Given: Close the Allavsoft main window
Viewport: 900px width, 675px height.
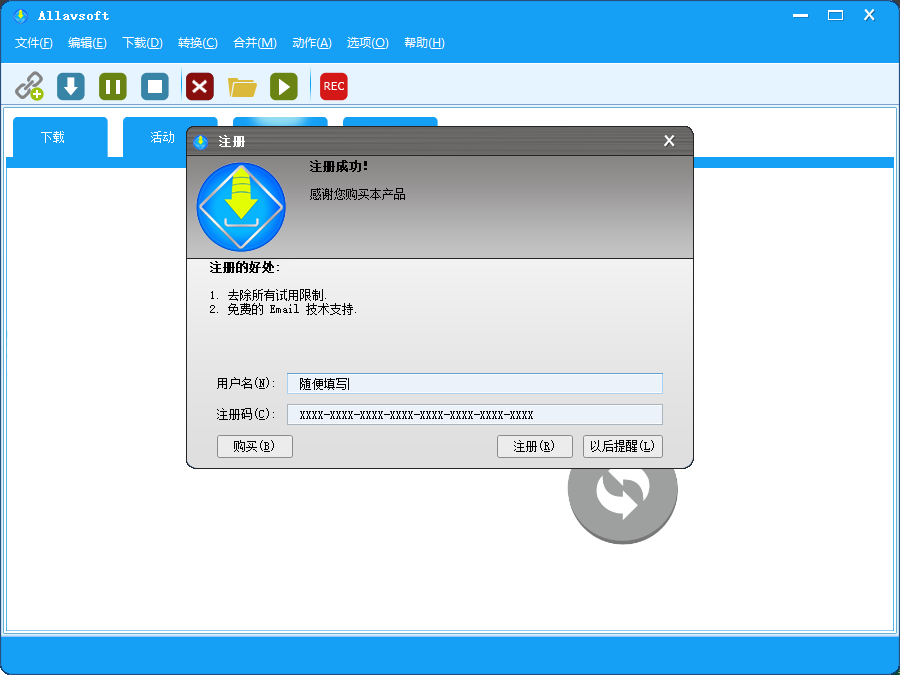Looking at the screenshot, I should 869,15.
